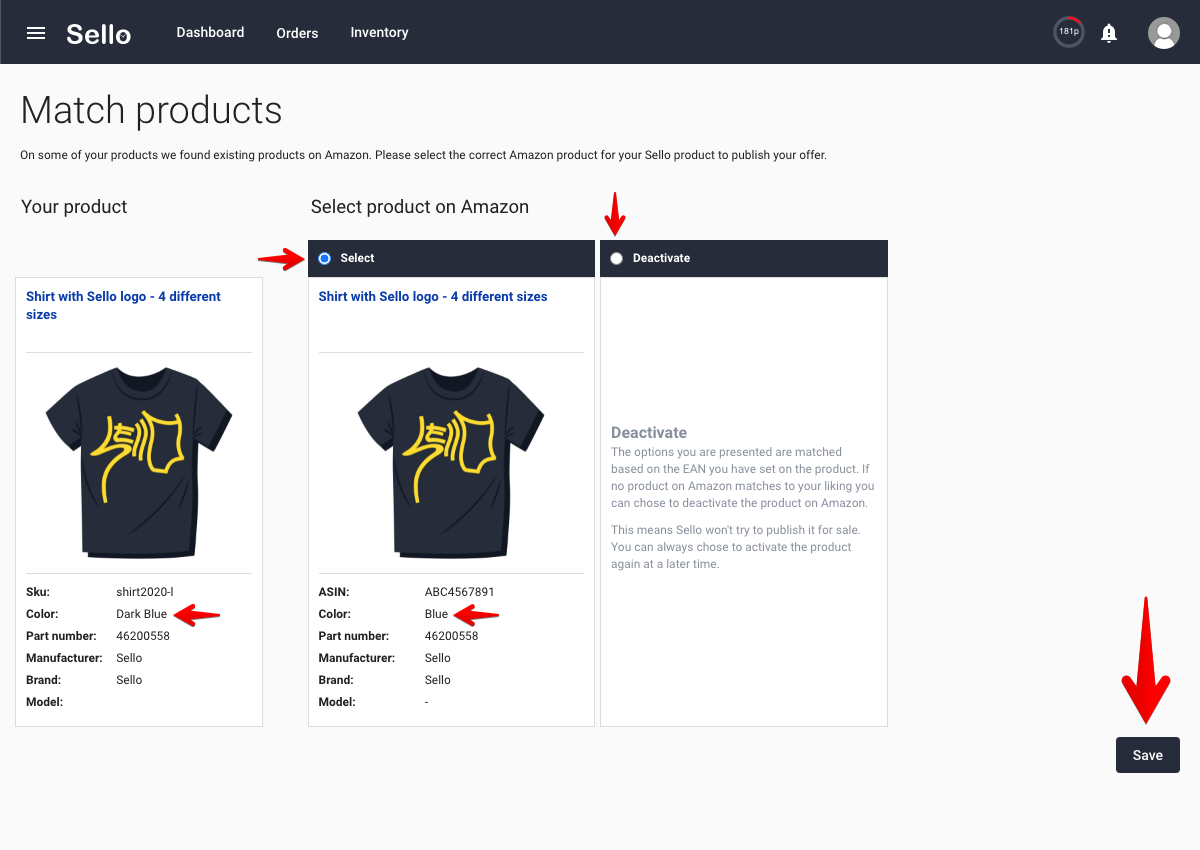Open the Orders menu item
This screenshot has width=1200, height=850.
(297, 33)
